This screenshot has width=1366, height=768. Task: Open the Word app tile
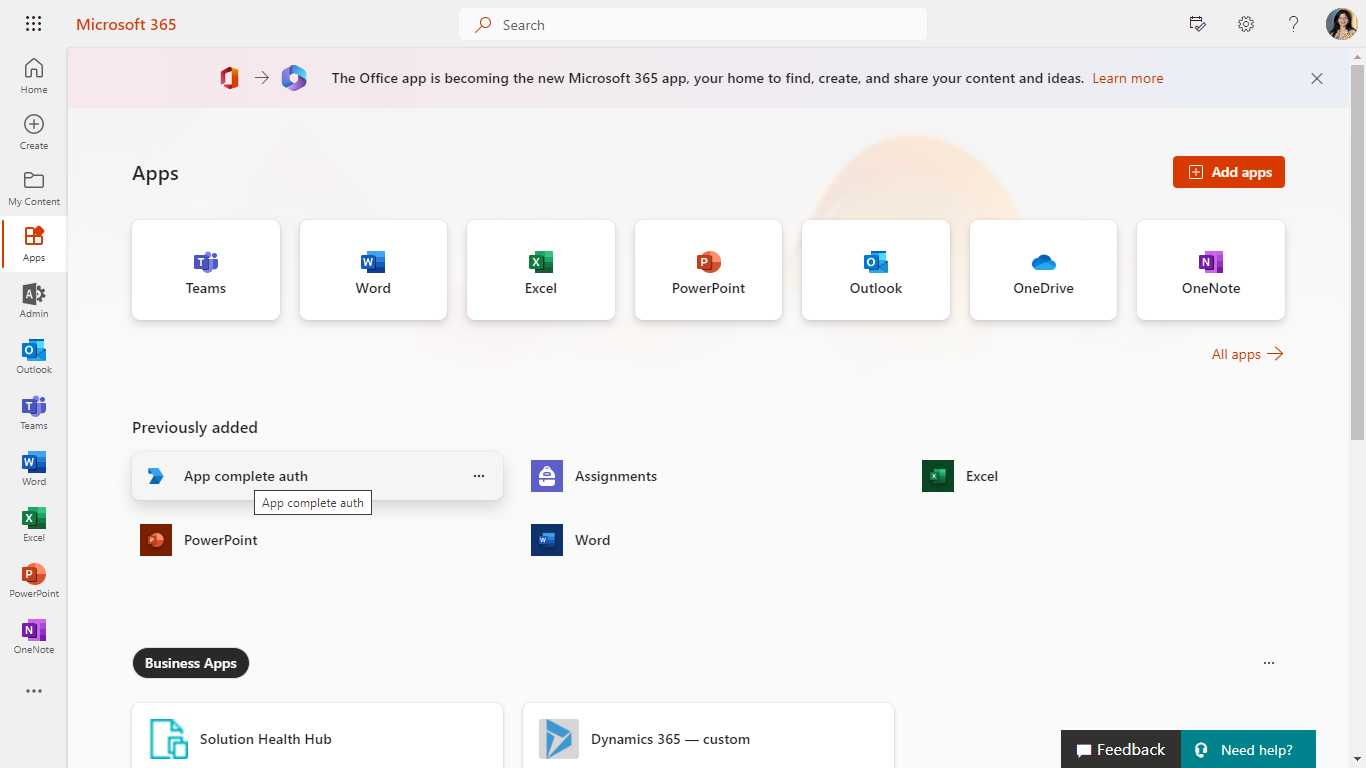pyautogui.click(x=373, y=270)
